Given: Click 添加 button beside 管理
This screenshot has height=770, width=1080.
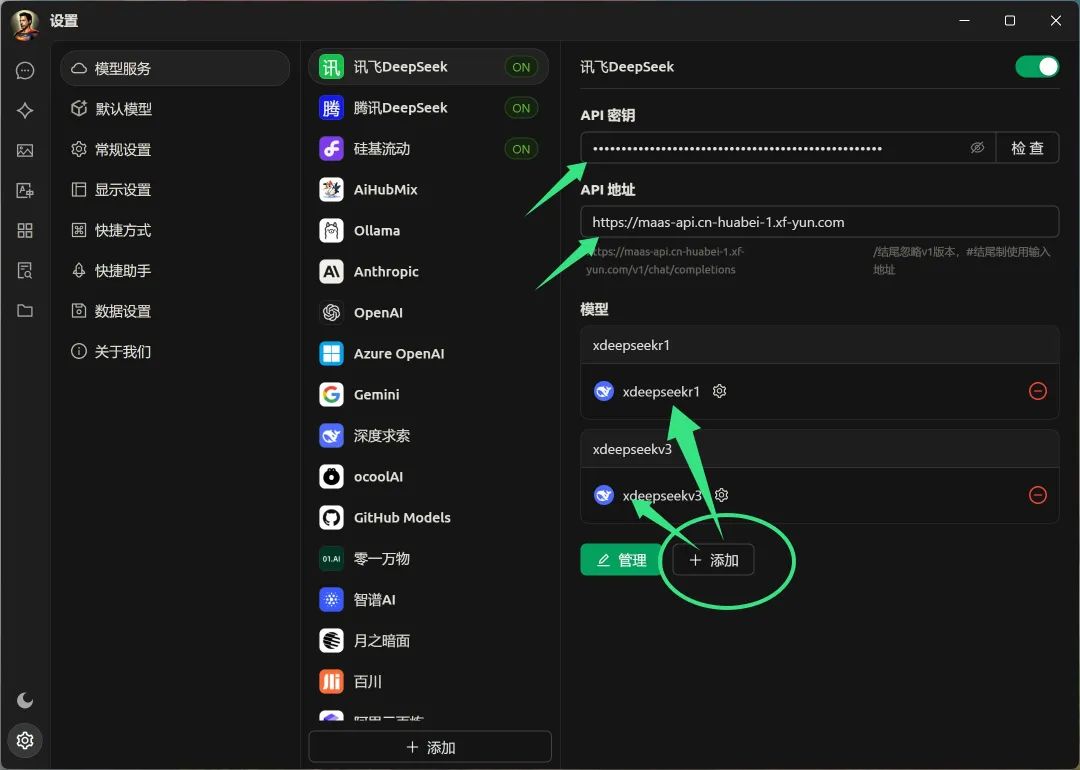Looking at the screenshot, I should tap(714, 560).
